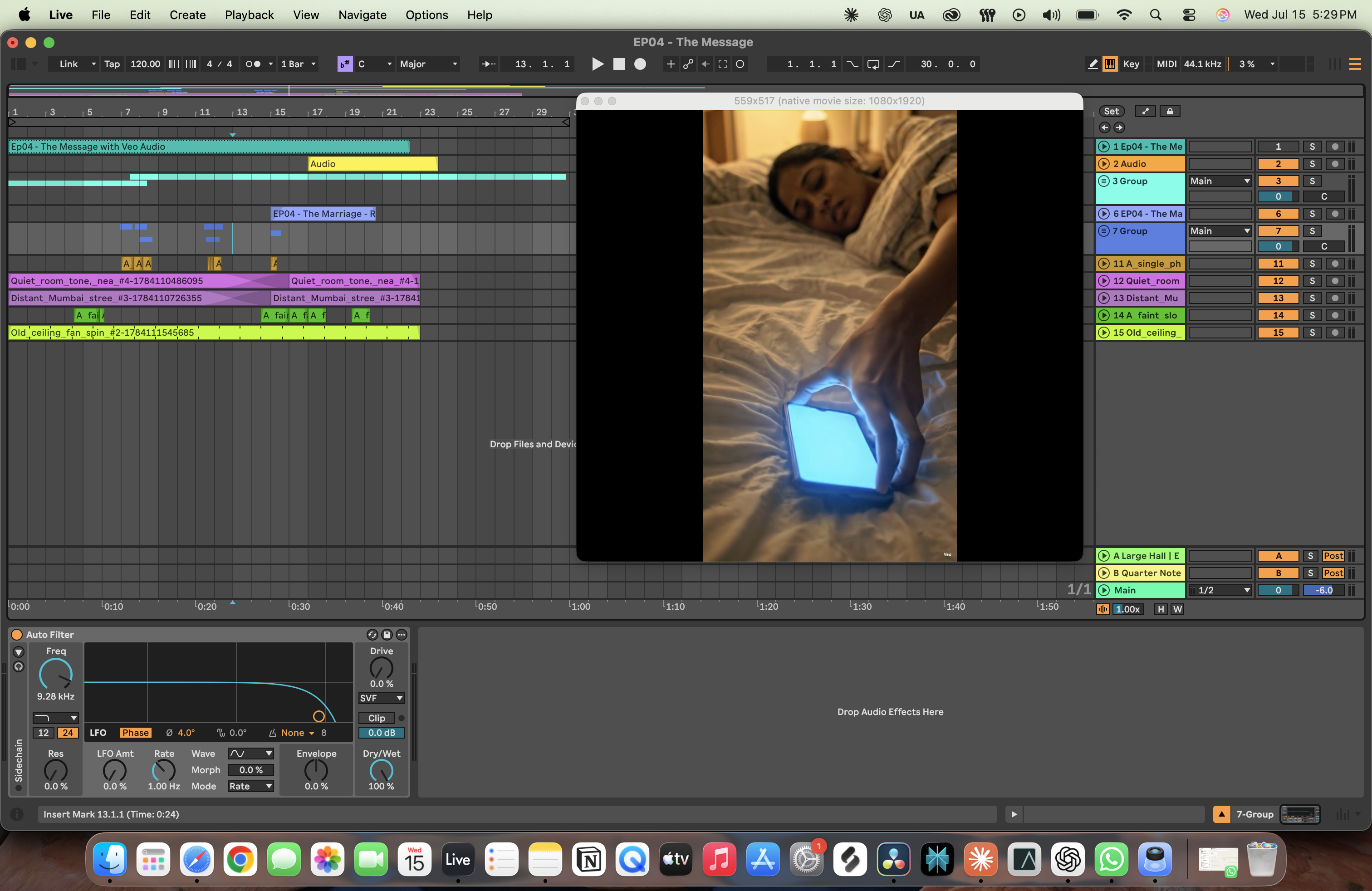Open the Playback menu
Screen dimensions: 1372x891
tap(249, 15)
